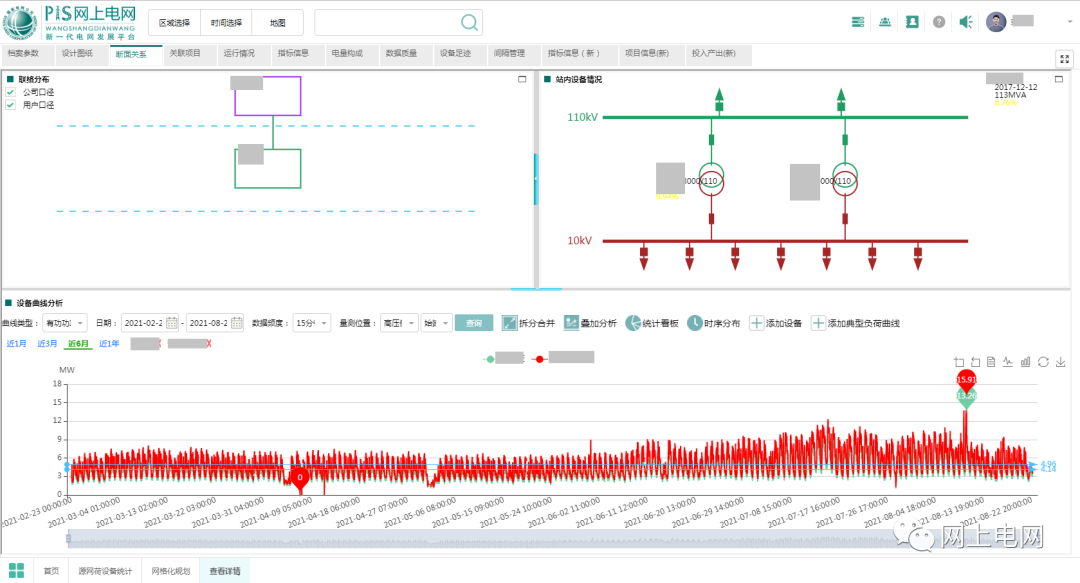Switch chart to bar type icon

(x=1026, y=362)
